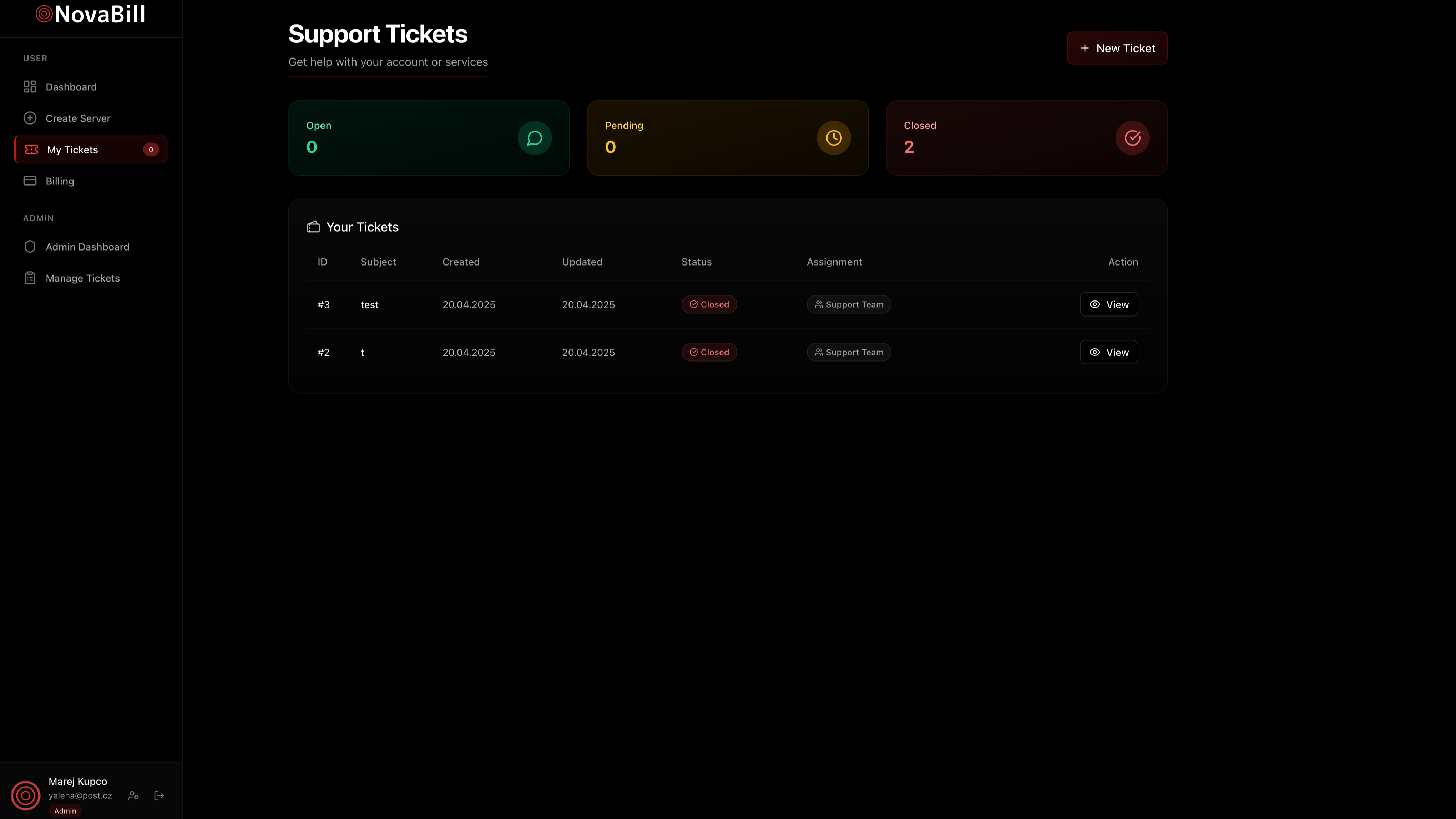The height and width of the screenshot is (819, 1456).
Task: View ticket #3 named test
Action: (1108, 304)
